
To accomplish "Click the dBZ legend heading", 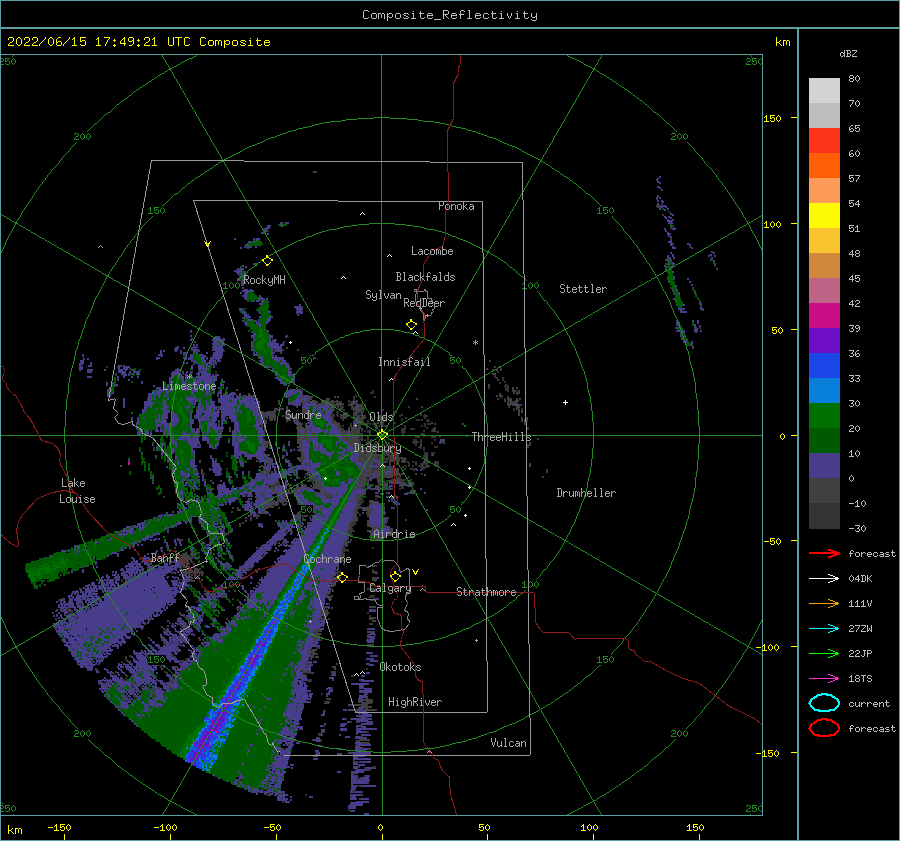I will click(x=848, y=53).
